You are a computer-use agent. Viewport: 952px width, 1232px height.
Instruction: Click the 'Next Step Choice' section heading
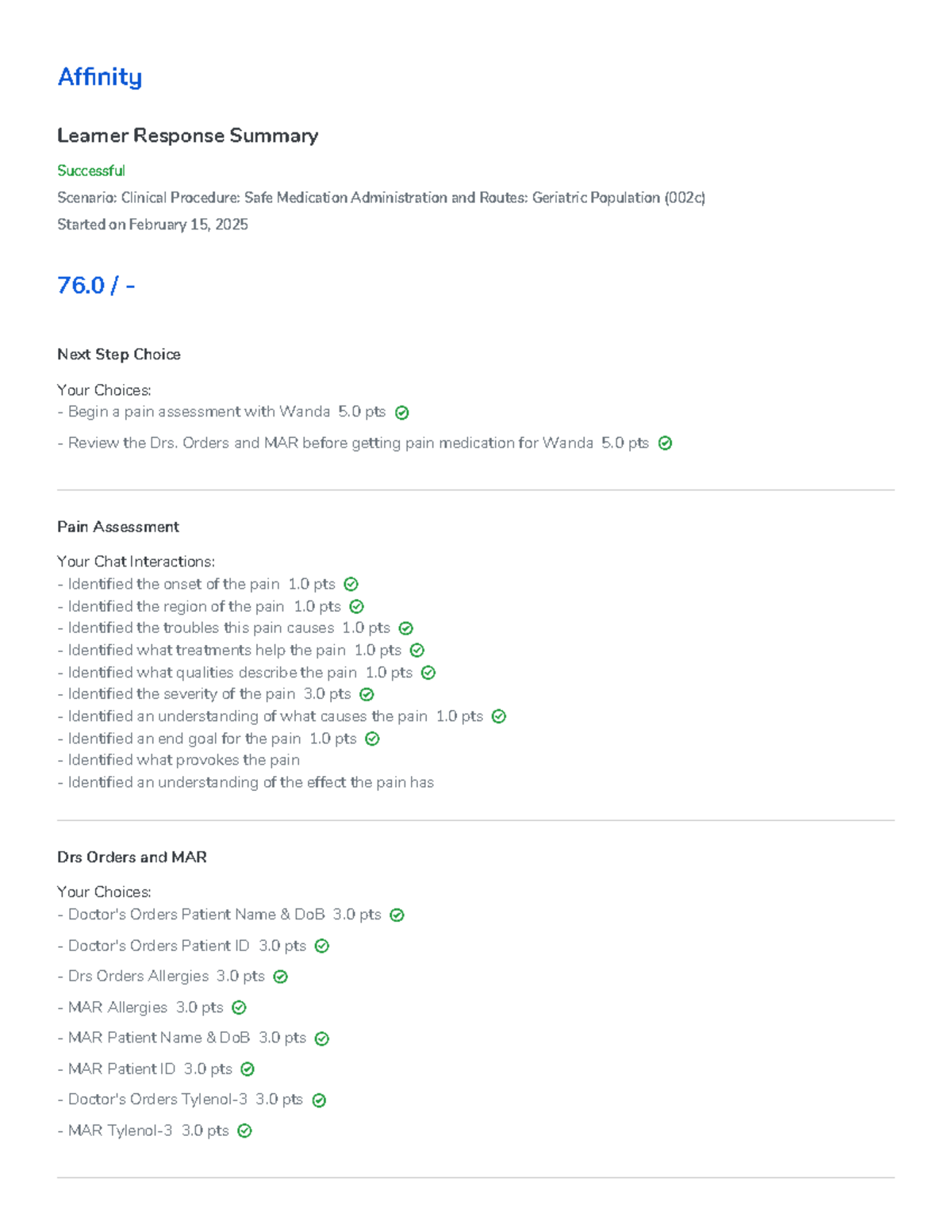119,355
